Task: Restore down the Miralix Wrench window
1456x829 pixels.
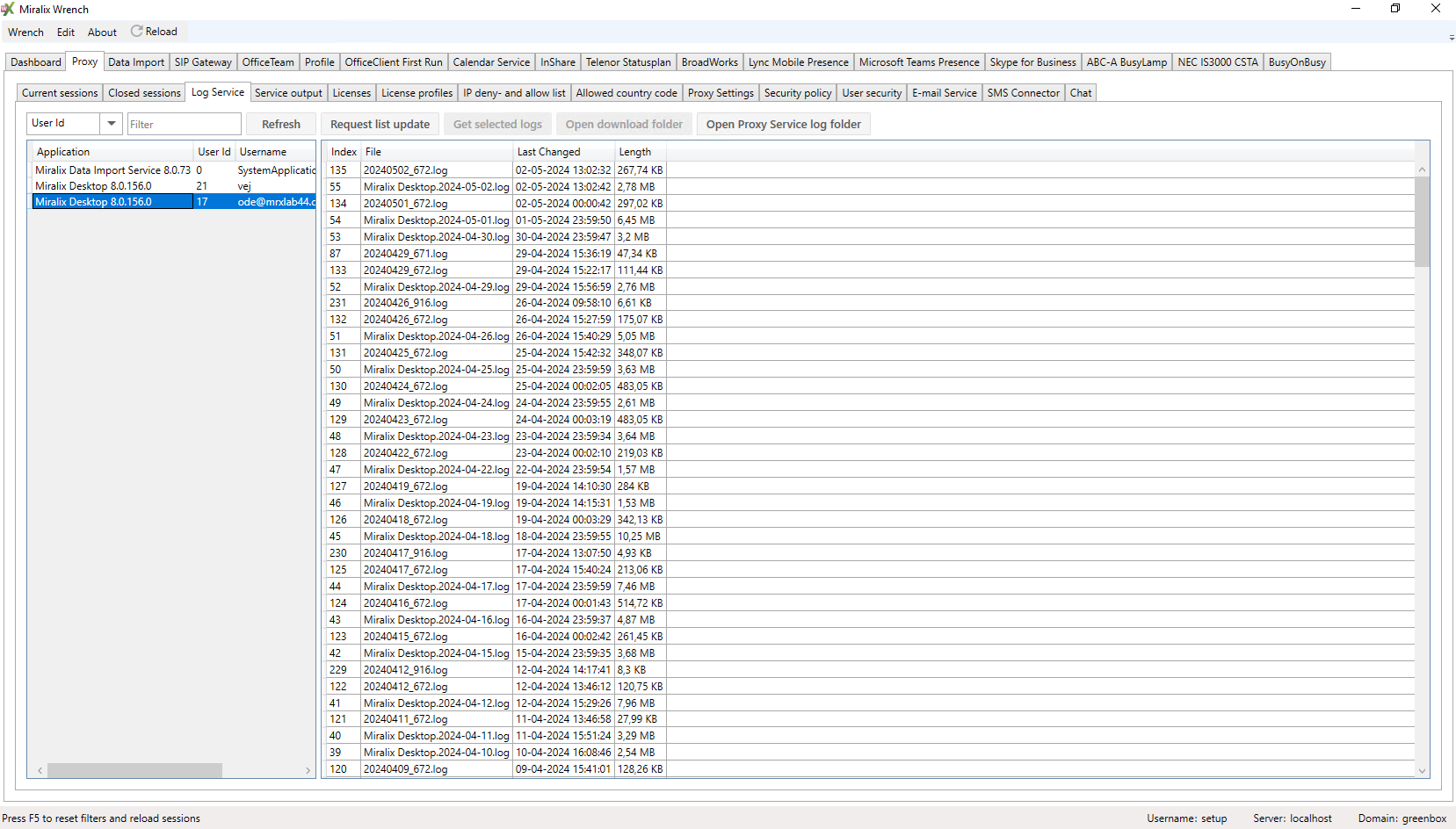Action: click(1395, 9)
